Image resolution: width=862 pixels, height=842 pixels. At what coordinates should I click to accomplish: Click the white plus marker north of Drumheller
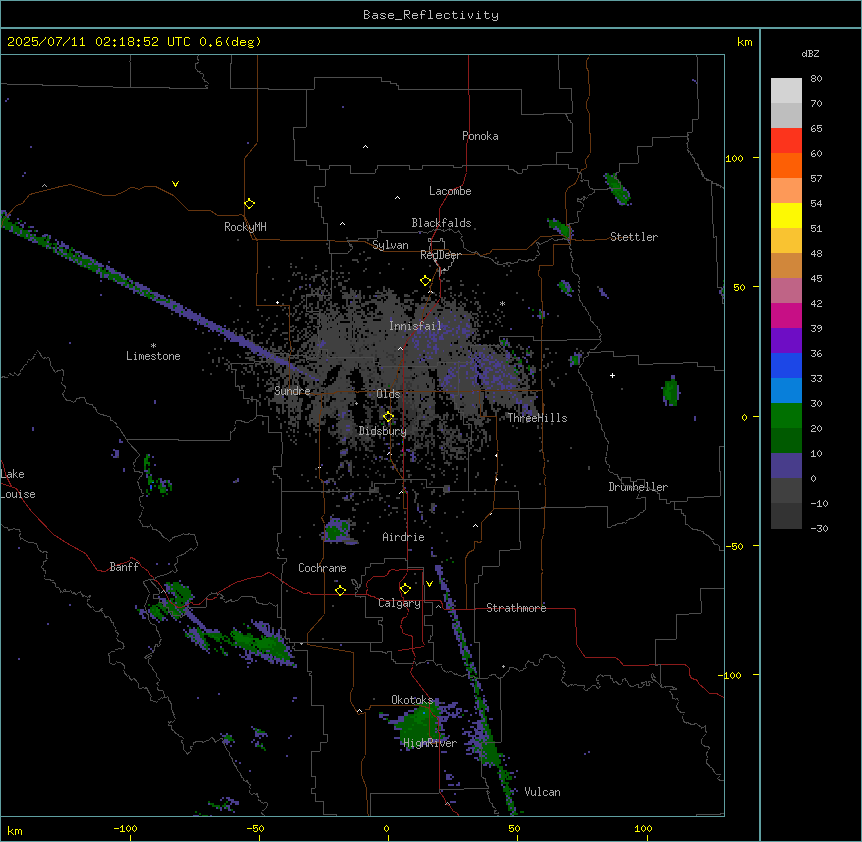(x=612, y=375)
